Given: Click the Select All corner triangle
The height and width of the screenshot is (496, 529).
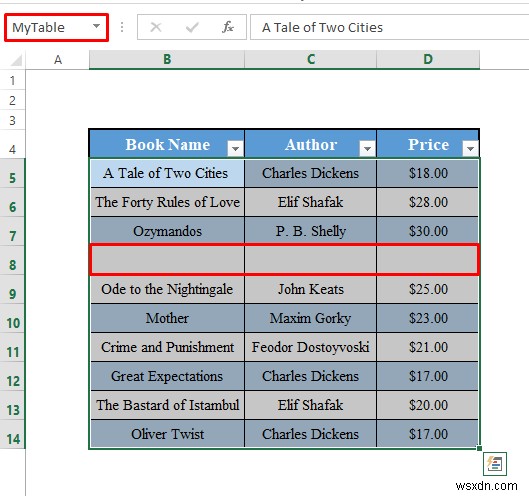Looking at the screenshot, I should click(16, 60).
